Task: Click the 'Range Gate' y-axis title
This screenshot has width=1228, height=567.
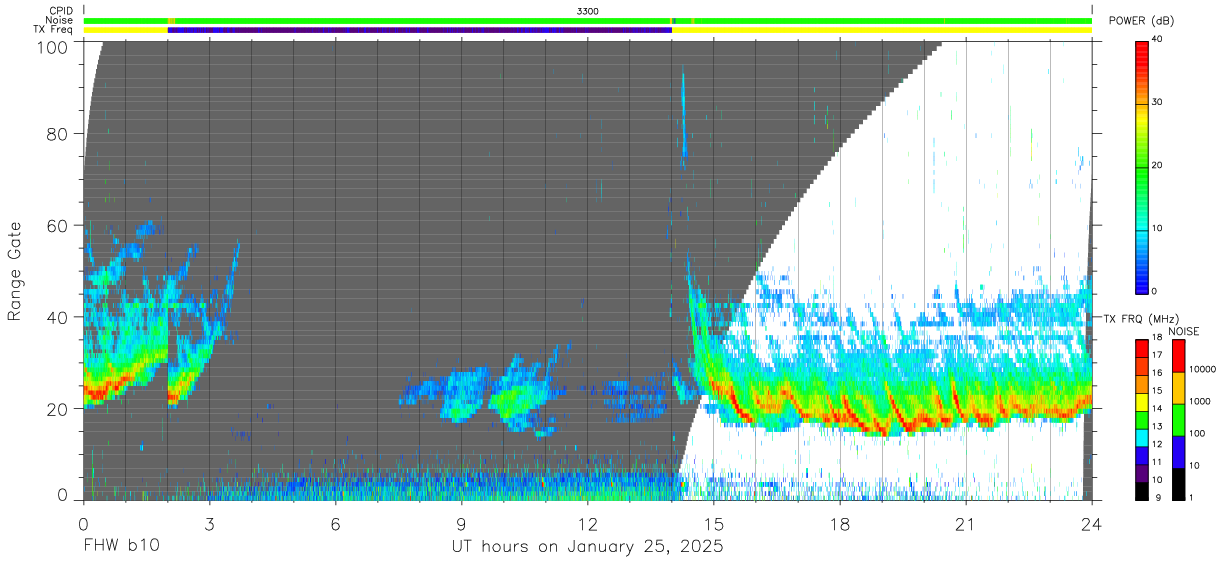Action: pos(15,272)
